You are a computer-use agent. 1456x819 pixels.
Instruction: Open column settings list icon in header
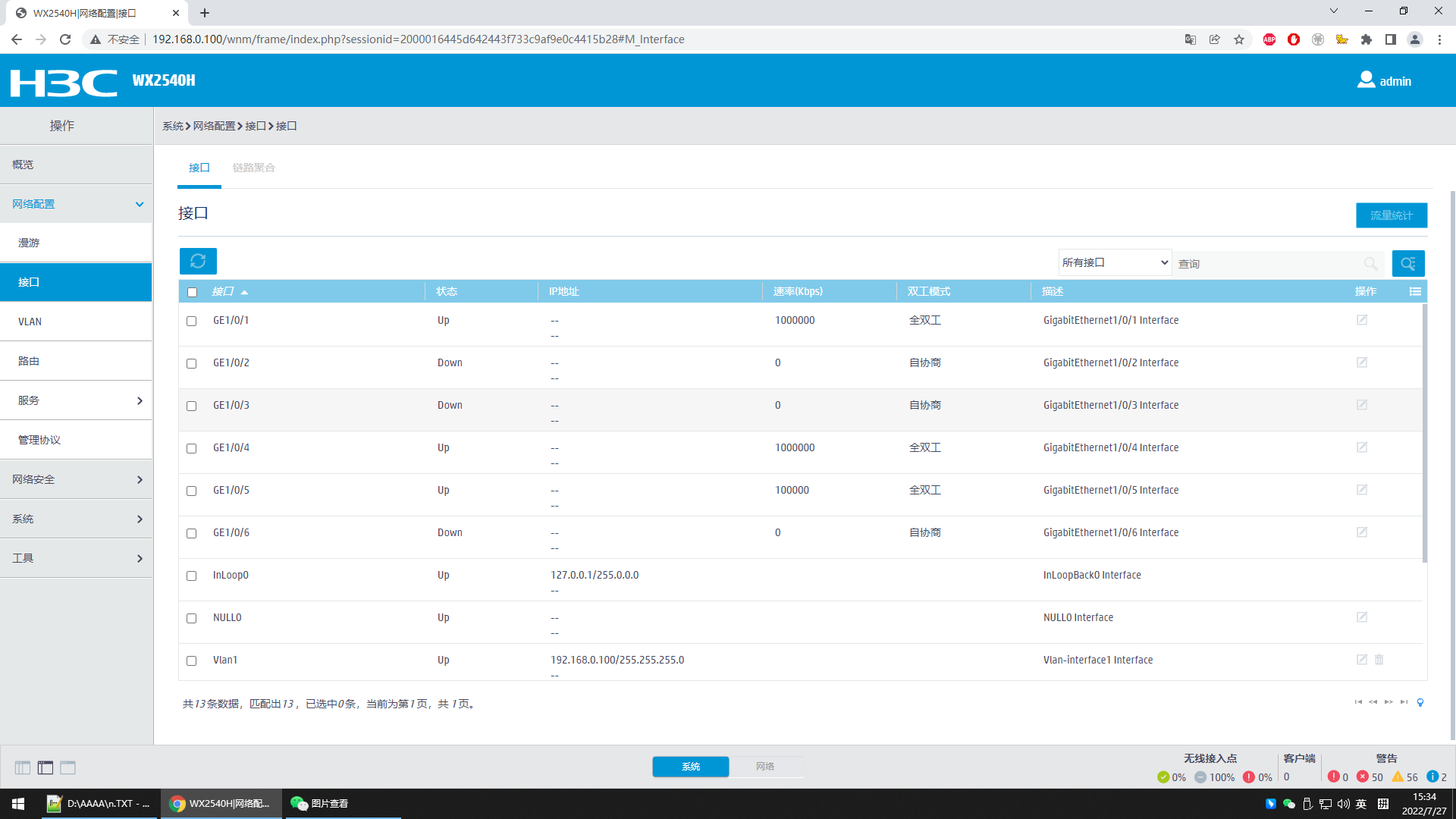pyautogui.click(x=1415, y=291)
